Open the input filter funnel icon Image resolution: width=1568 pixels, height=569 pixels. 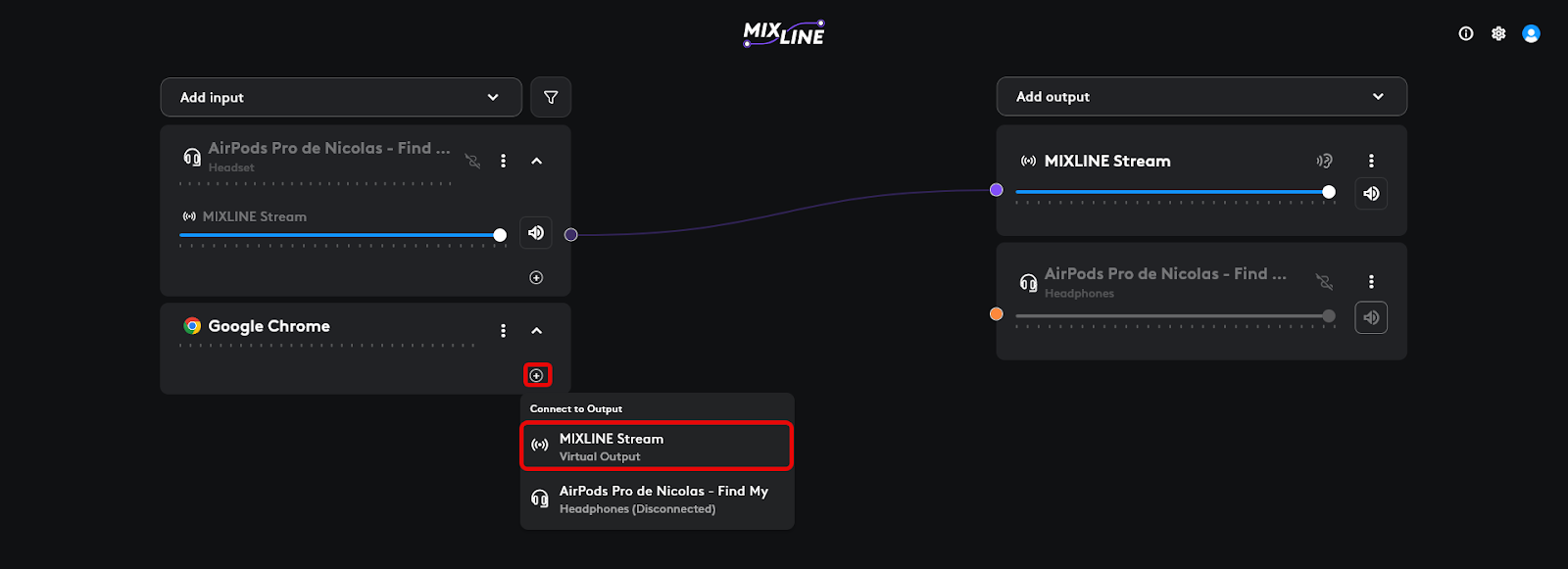(x=551, y=97)
